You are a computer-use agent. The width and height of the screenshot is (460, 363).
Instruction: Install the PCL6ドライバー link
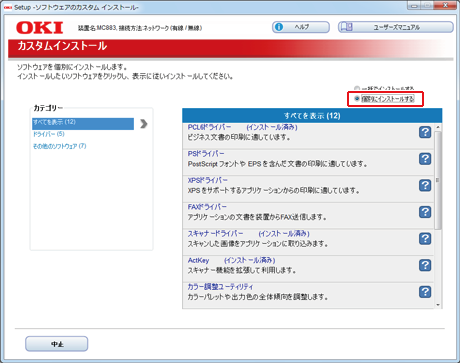tap(209, 127)
